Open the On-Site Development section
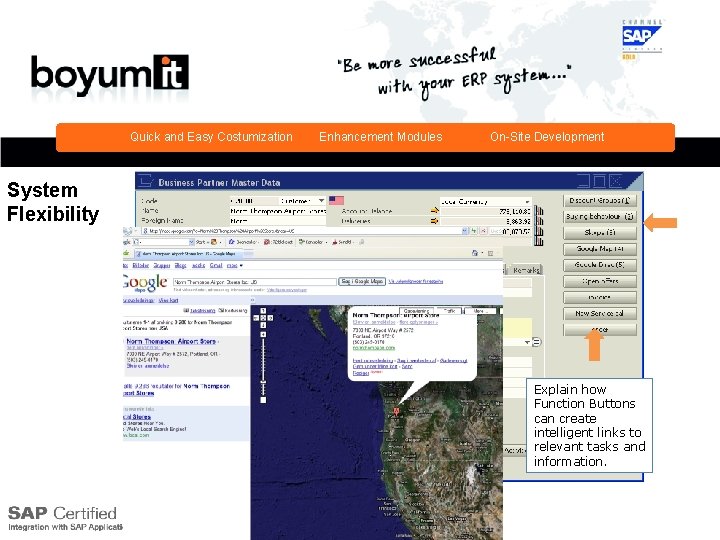 tap(547, 137)
